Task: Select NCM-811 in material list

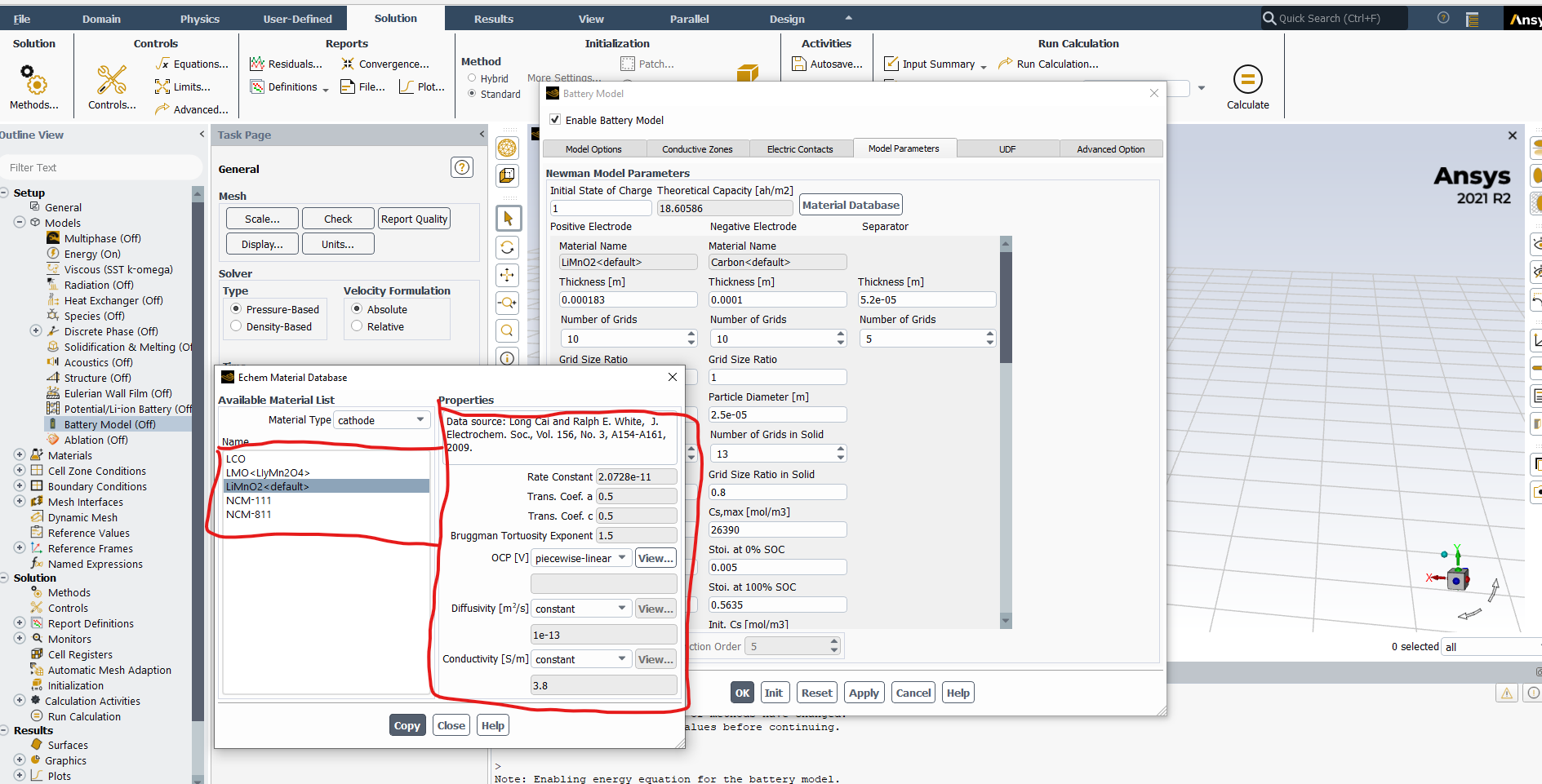Action: click(327, 514)
